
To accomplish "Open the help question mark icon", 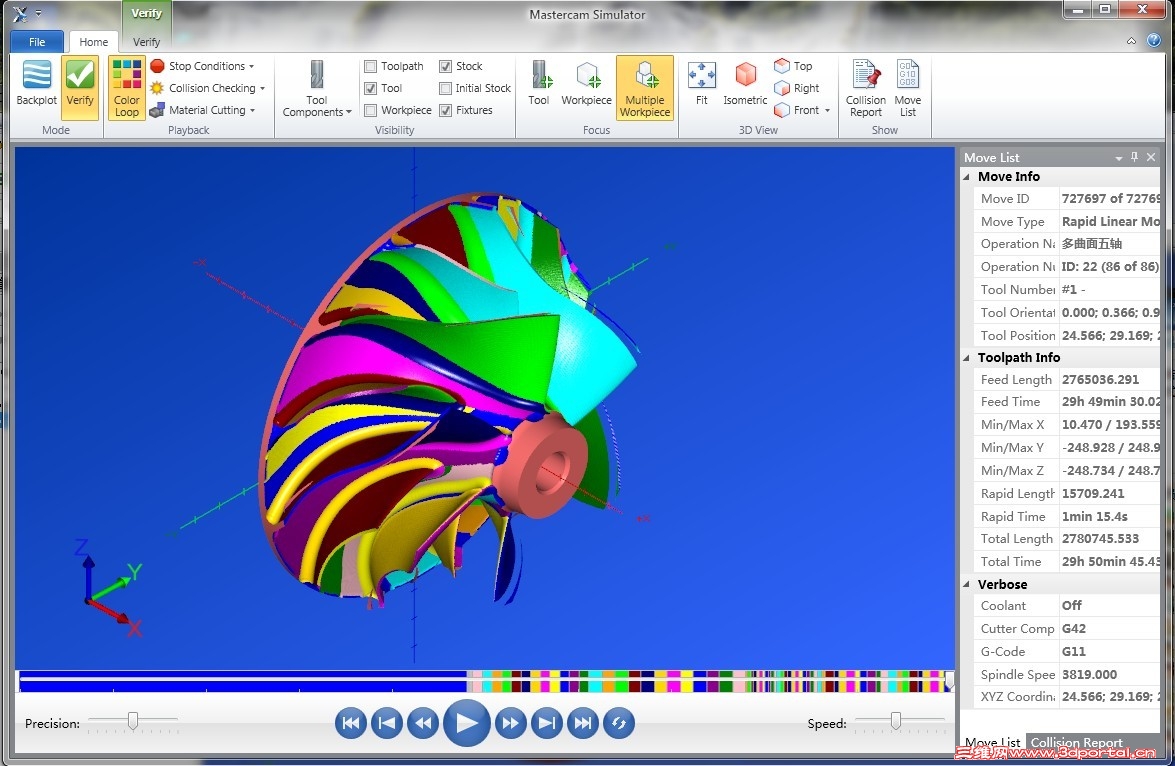I will coord(1154,40).
